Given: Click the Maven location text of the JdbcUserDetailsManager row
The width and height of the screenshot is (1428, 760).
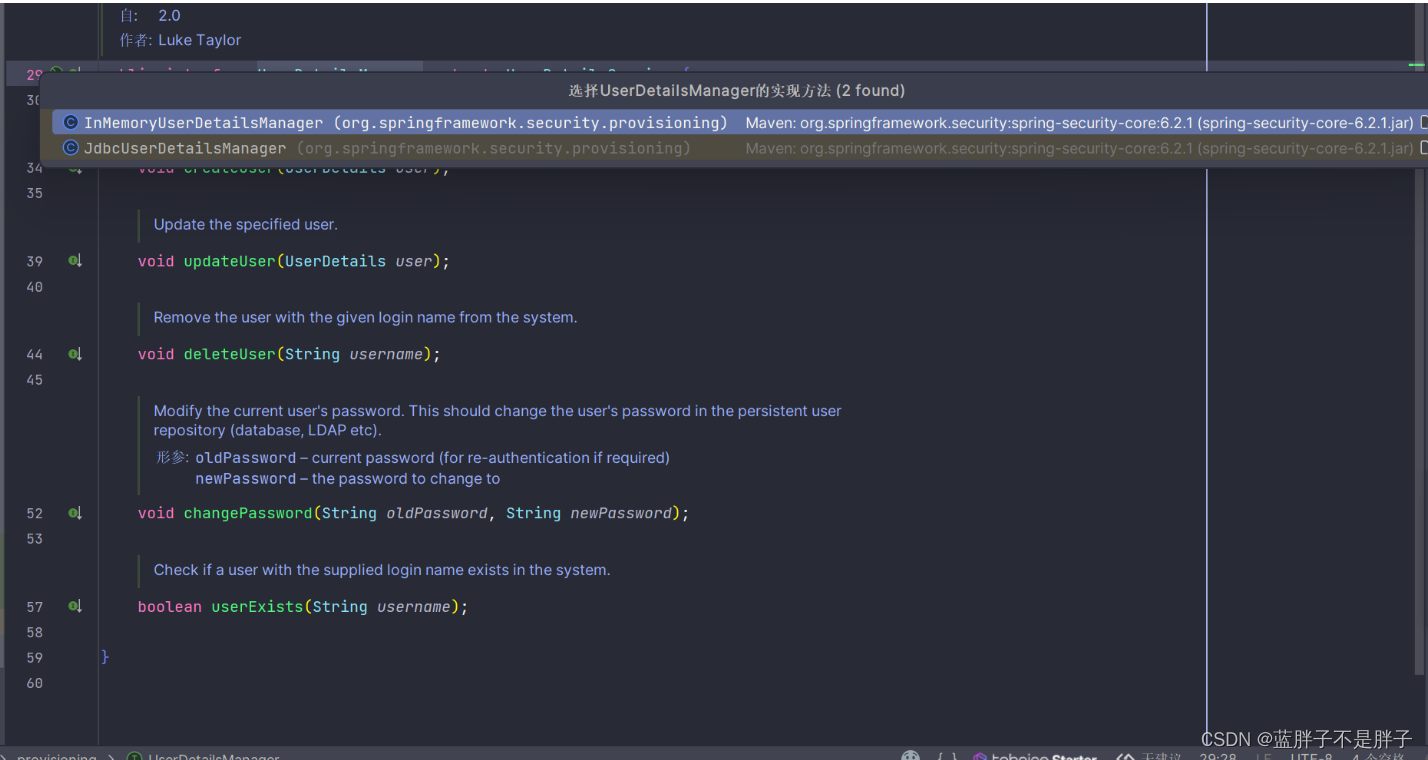Looking at the screenshot, I should point(1079,148).
